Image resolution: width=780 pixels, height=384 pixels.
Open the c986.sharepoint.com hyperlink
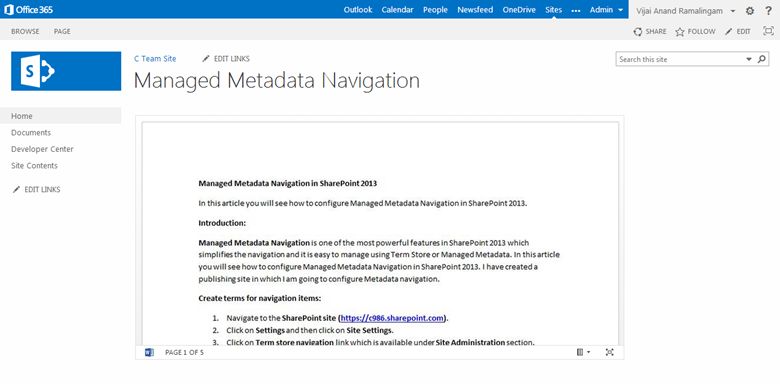point(392,318)
